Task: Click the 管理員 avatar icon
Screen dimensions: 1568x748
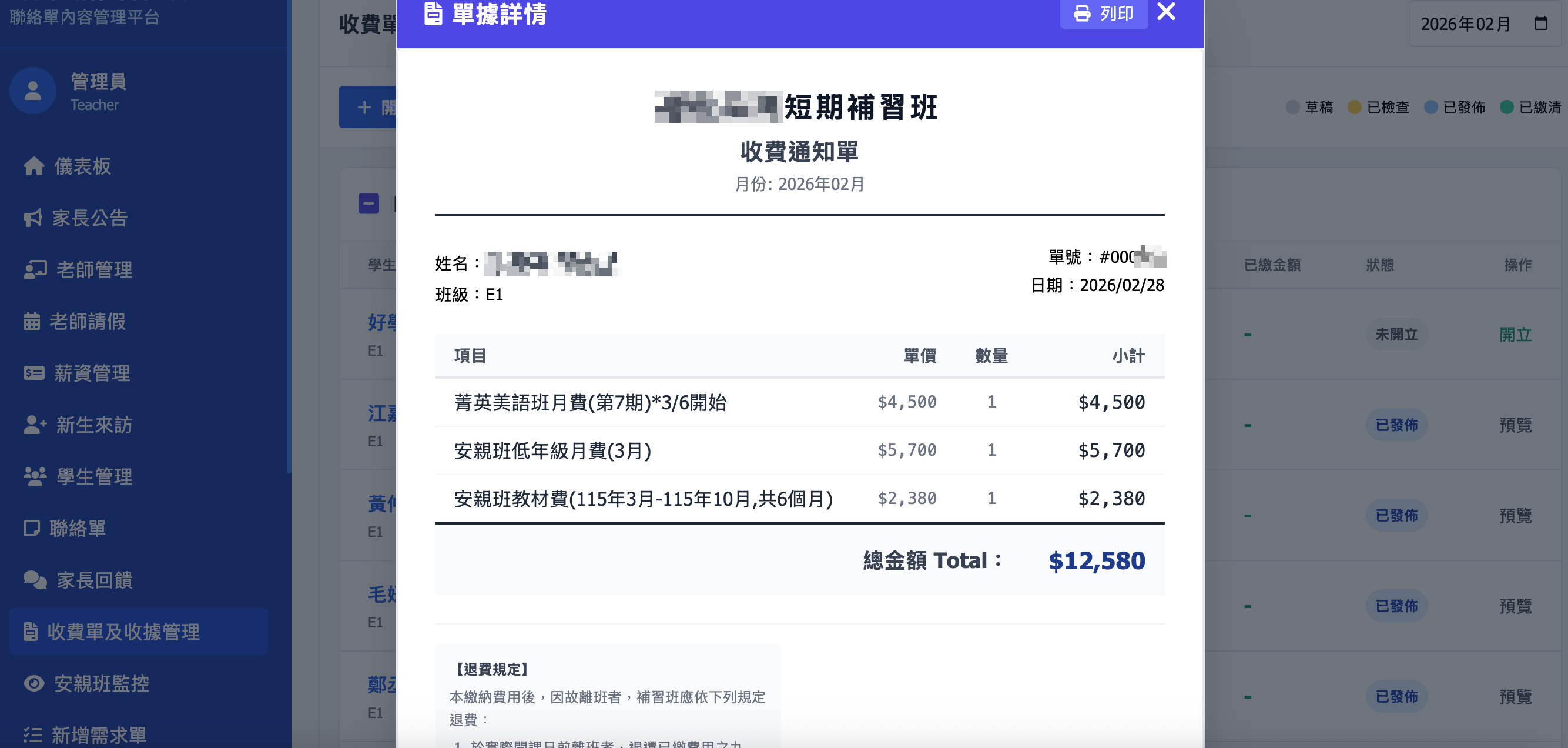Action: pyautogui.click(x=33, y=91)
